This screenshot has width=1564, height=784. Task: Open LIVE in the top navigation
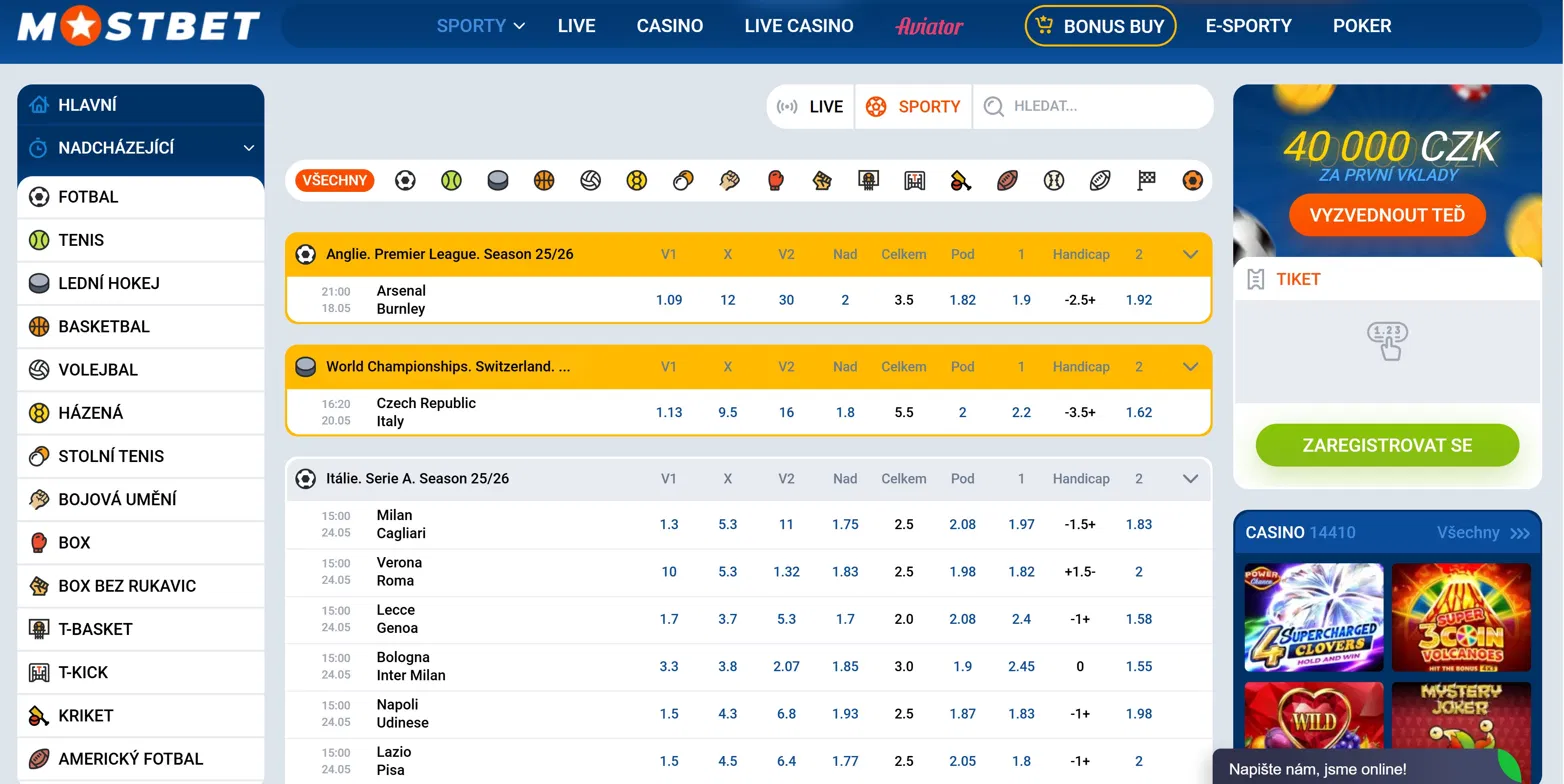[577, 26]
